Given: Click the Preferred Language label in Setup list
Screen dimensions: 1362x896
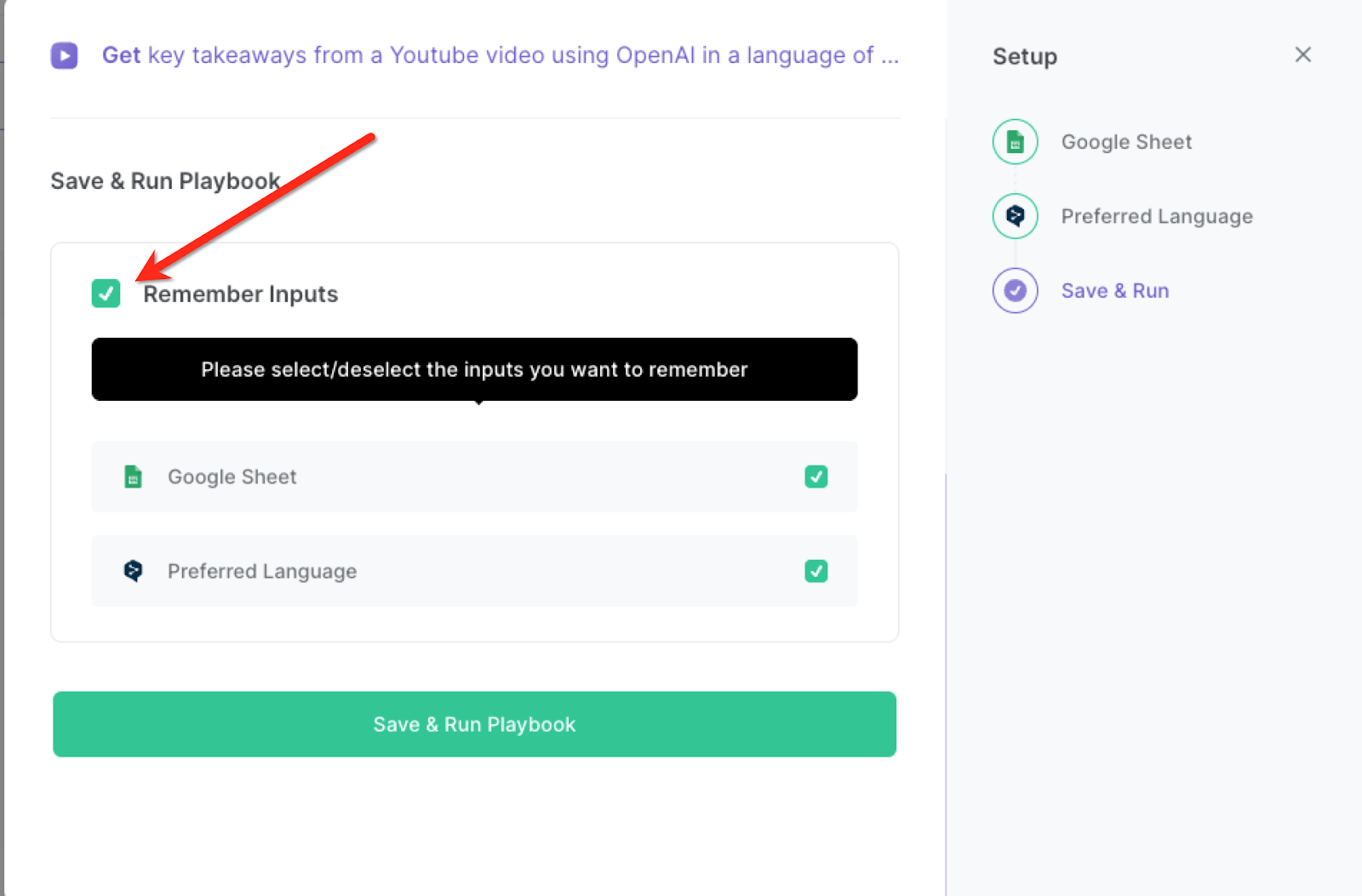Looking at the screenshot, I should click(1156, 216).
